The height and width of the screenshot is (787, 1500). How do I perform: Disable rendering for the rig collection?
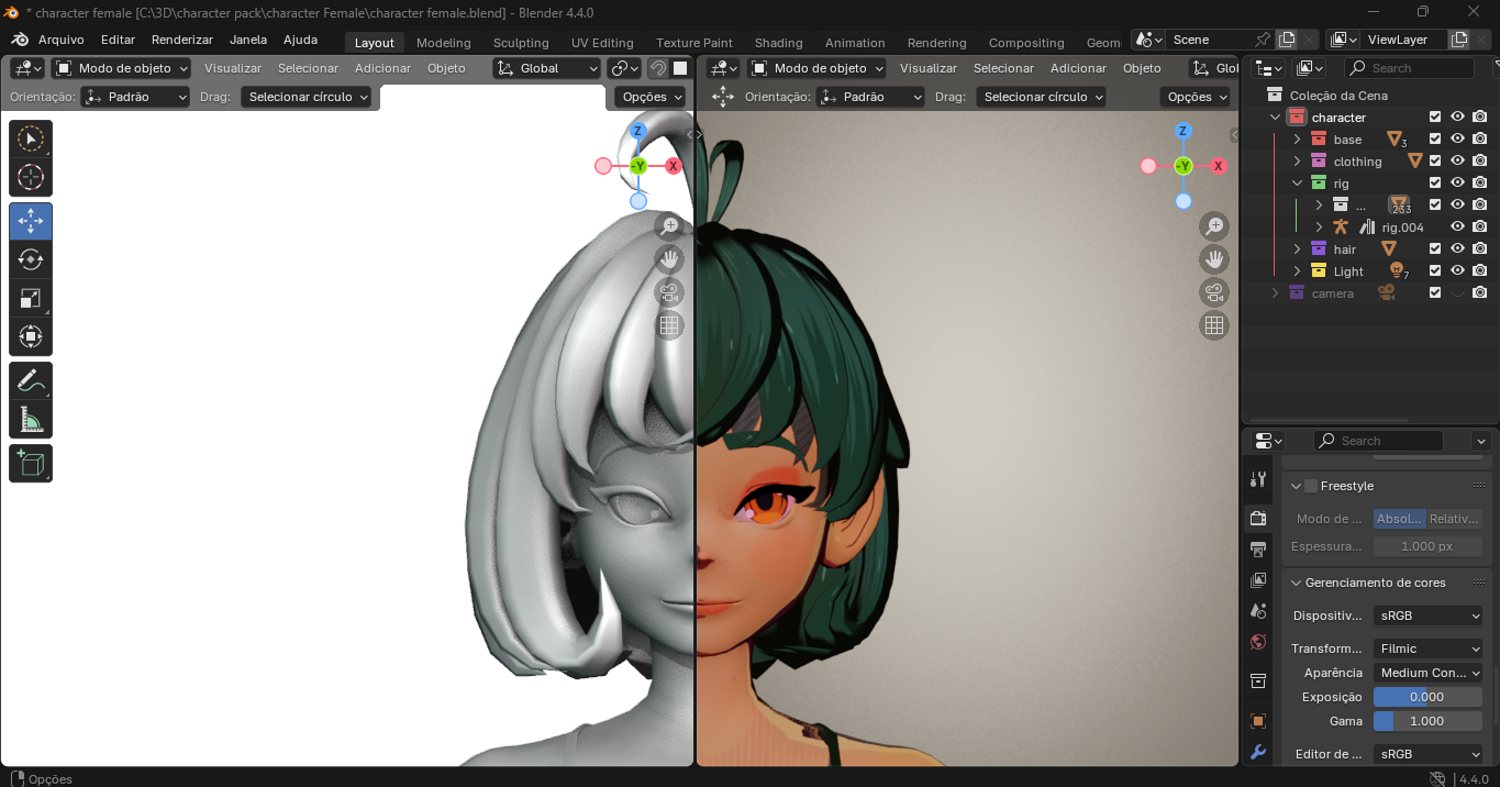(x=1480, y=183)
